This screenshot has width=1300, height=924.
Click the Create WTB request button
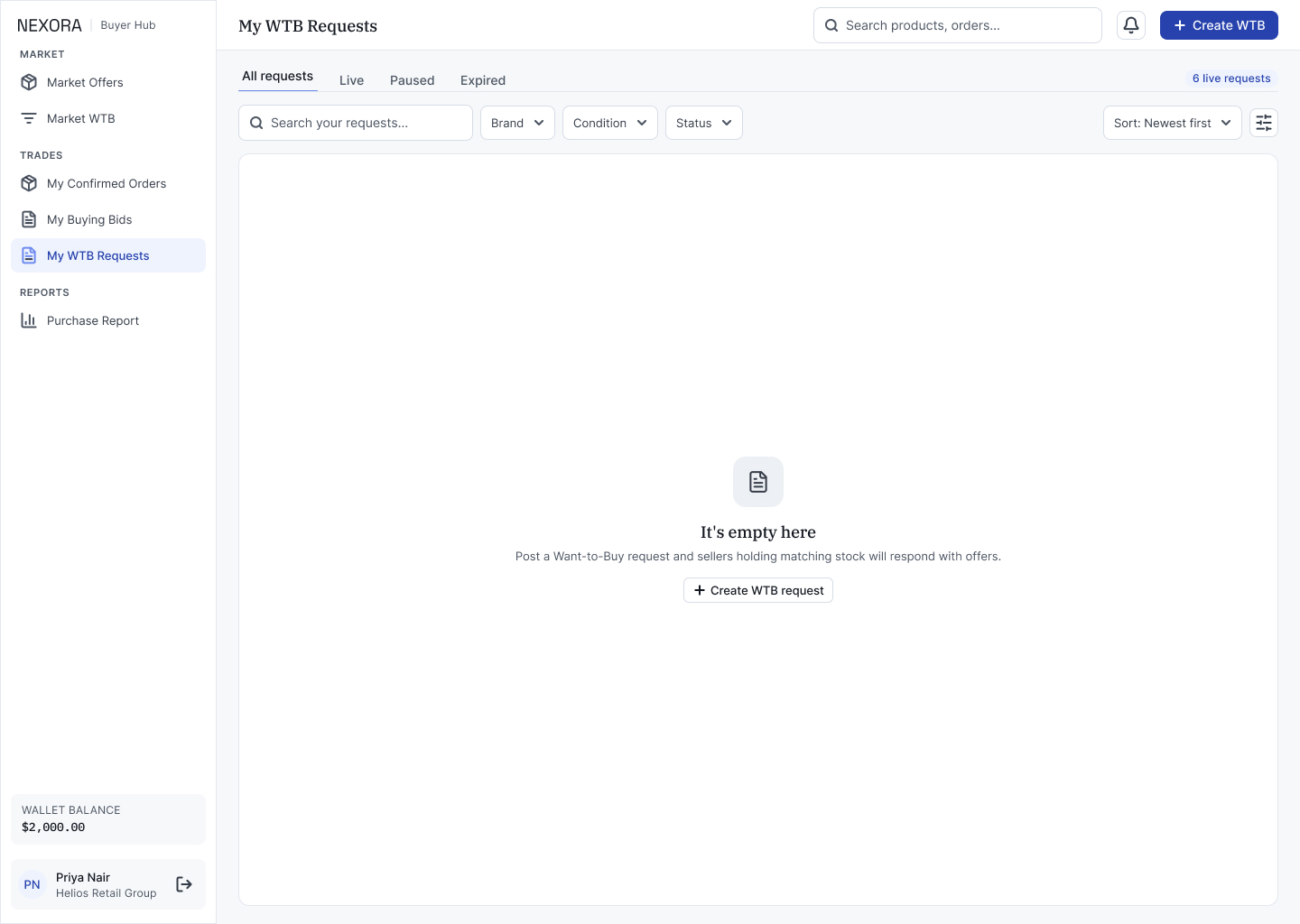[x=758, y=590]
